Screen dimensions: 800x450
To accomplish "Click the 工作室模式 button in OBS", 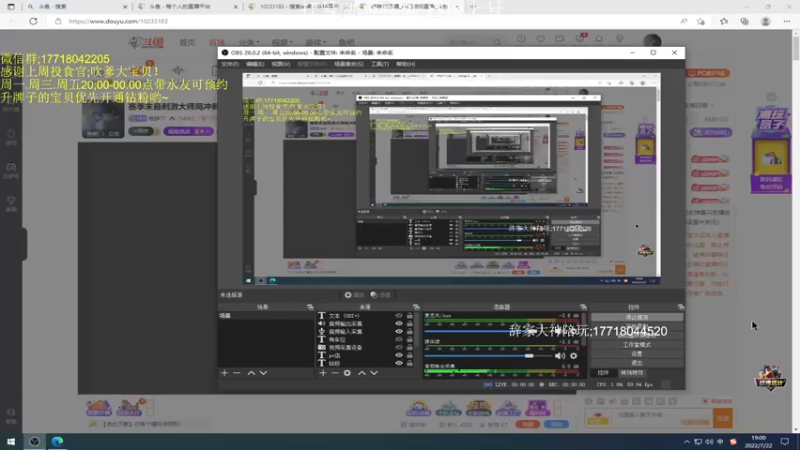I will click(x=637, y=345).
